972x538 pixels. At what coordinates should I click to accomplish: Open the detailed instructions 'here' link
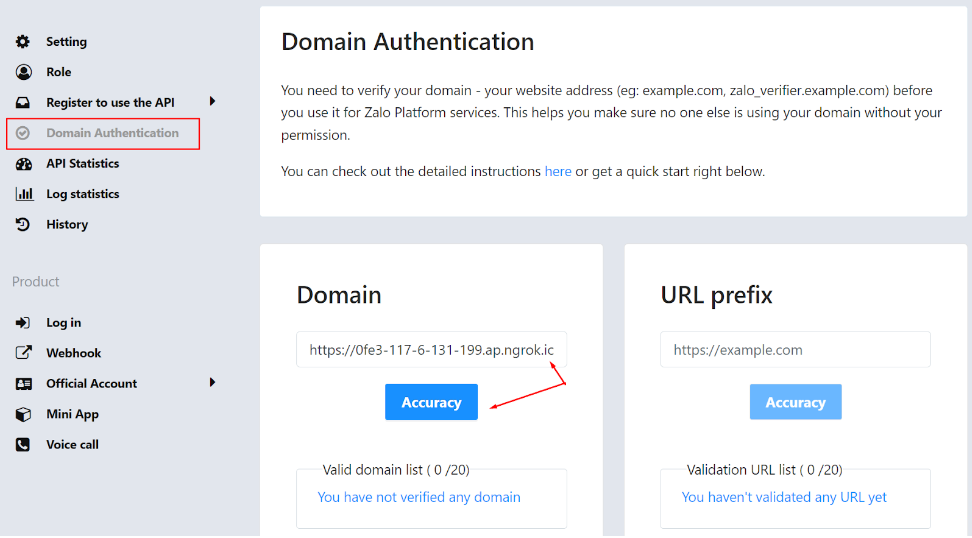[x=558, y=172]
